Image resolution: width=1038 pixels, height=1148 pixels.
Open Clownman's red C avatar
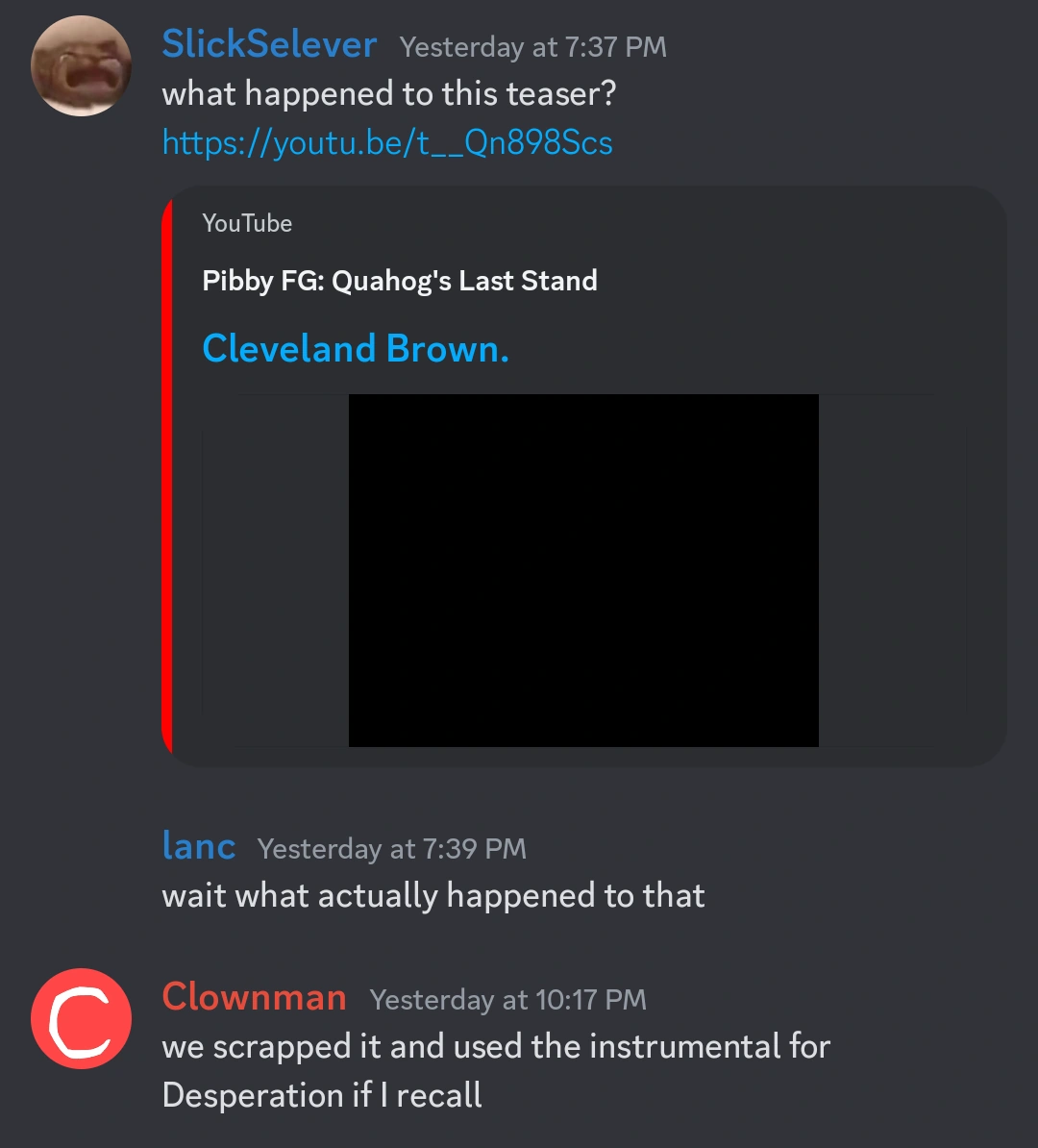click(82, 1018)
